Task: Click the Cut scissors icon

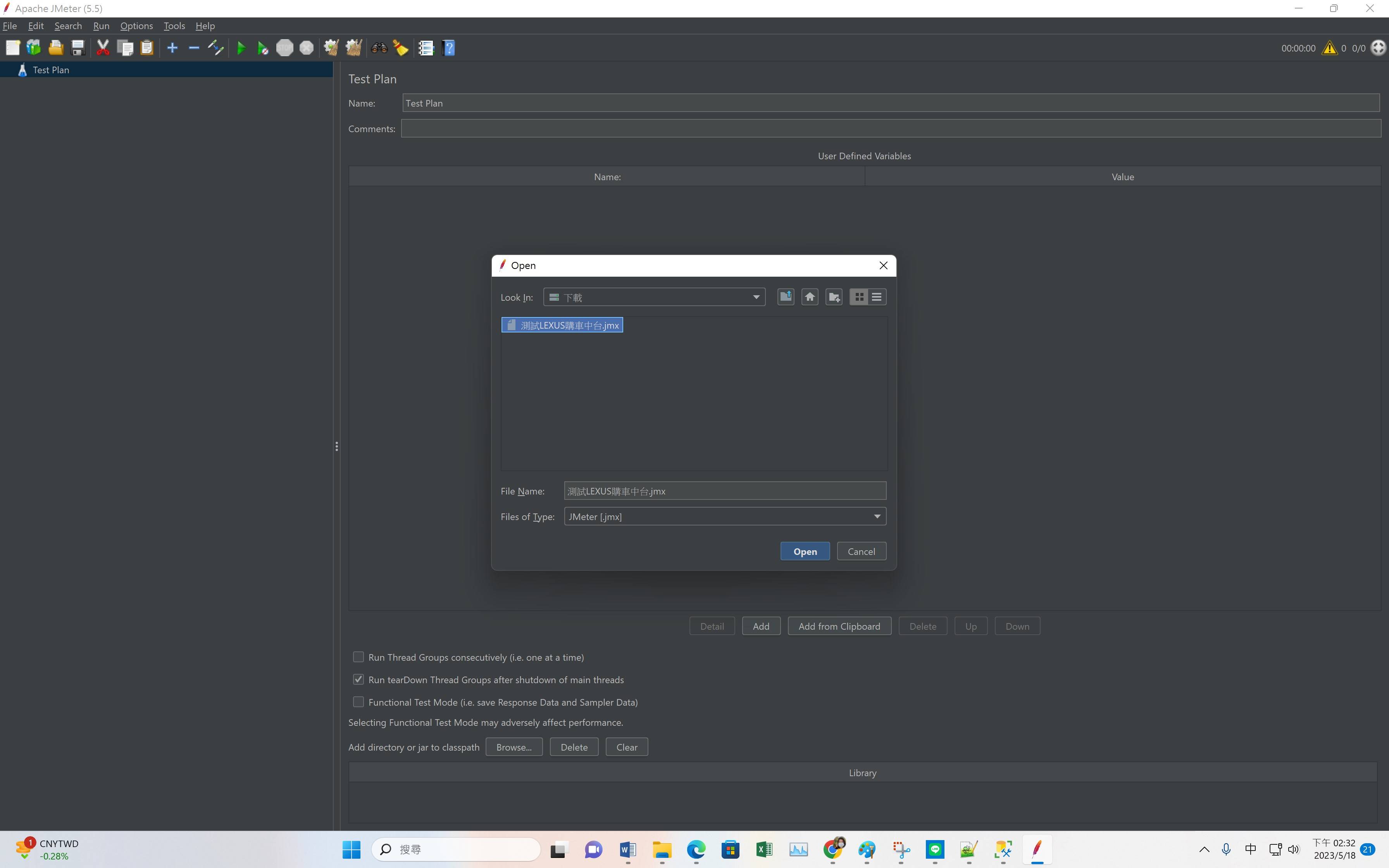Action: (103, 48)
